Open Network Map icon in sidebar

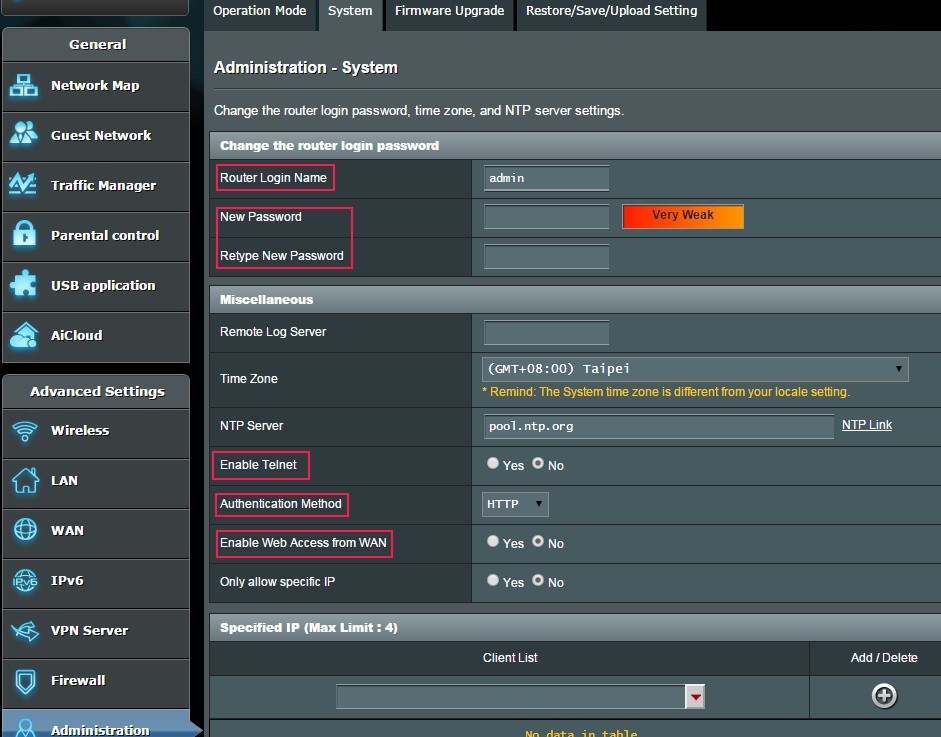[24, 85]
